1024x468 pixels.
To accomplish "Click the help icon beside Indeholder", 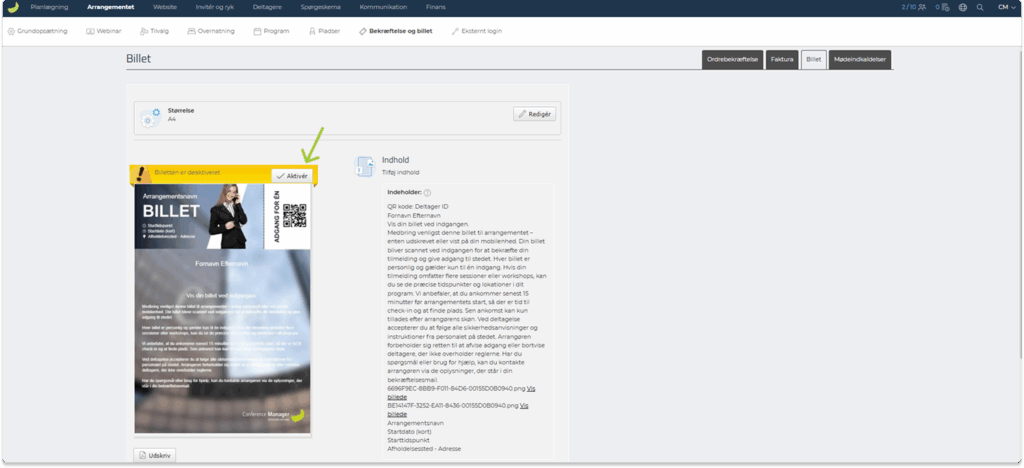I will (427, 193).
